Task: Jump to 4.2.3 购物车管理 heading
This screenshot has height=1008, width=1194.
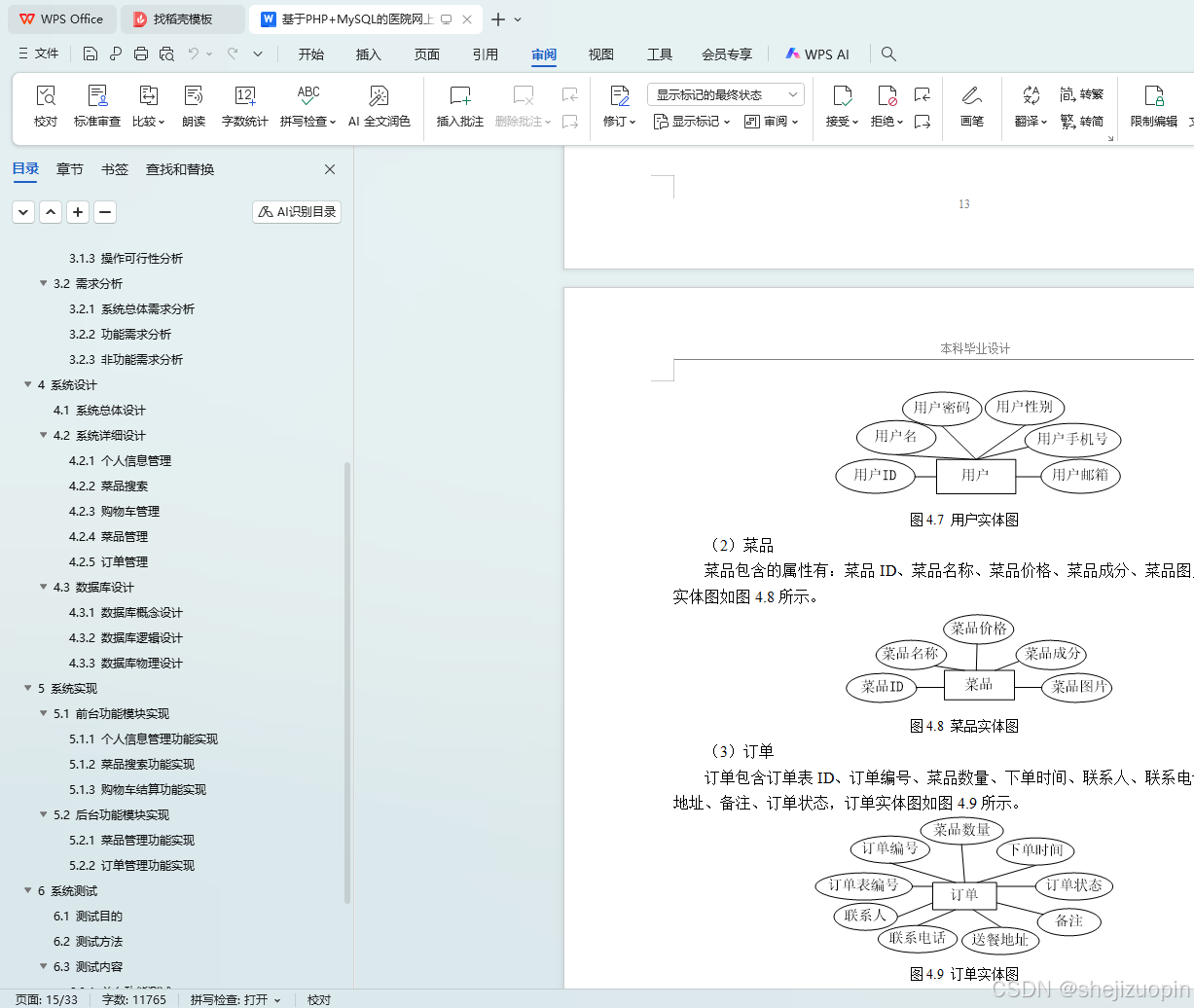Action: (114, 511)
